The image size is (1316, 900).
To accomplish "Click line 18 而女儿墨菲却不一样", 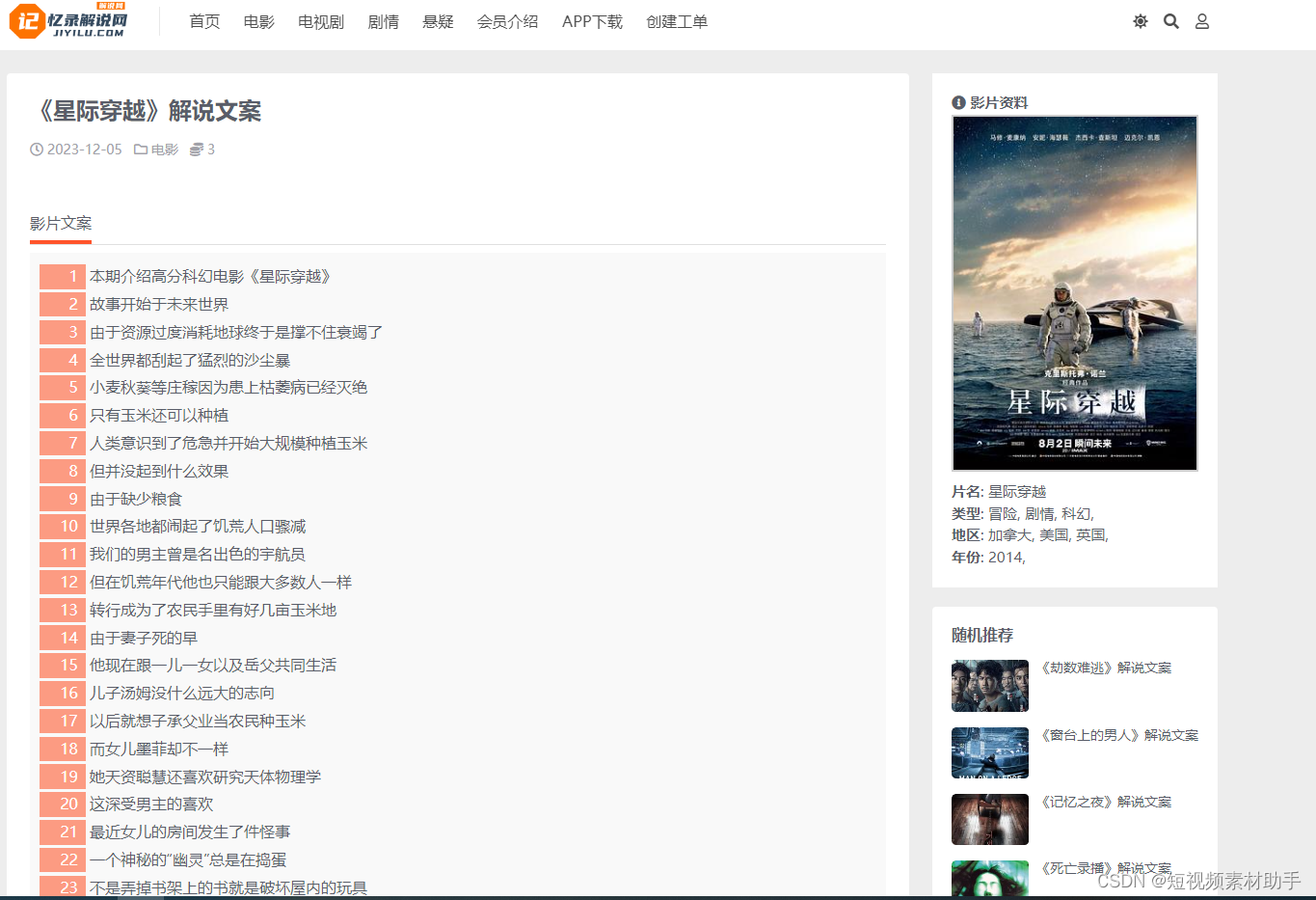I will 159,750.
